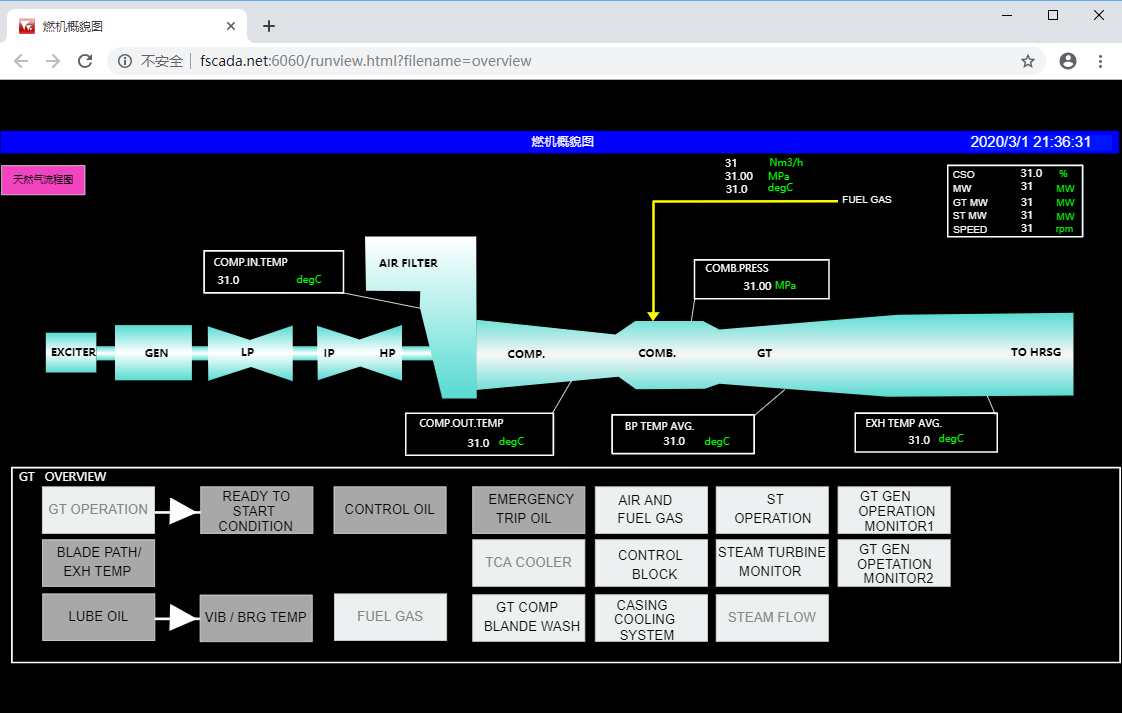This screenshot has width=1122, height=713.
Task: Go back to the previous page
Action: [x=21, y=61]
